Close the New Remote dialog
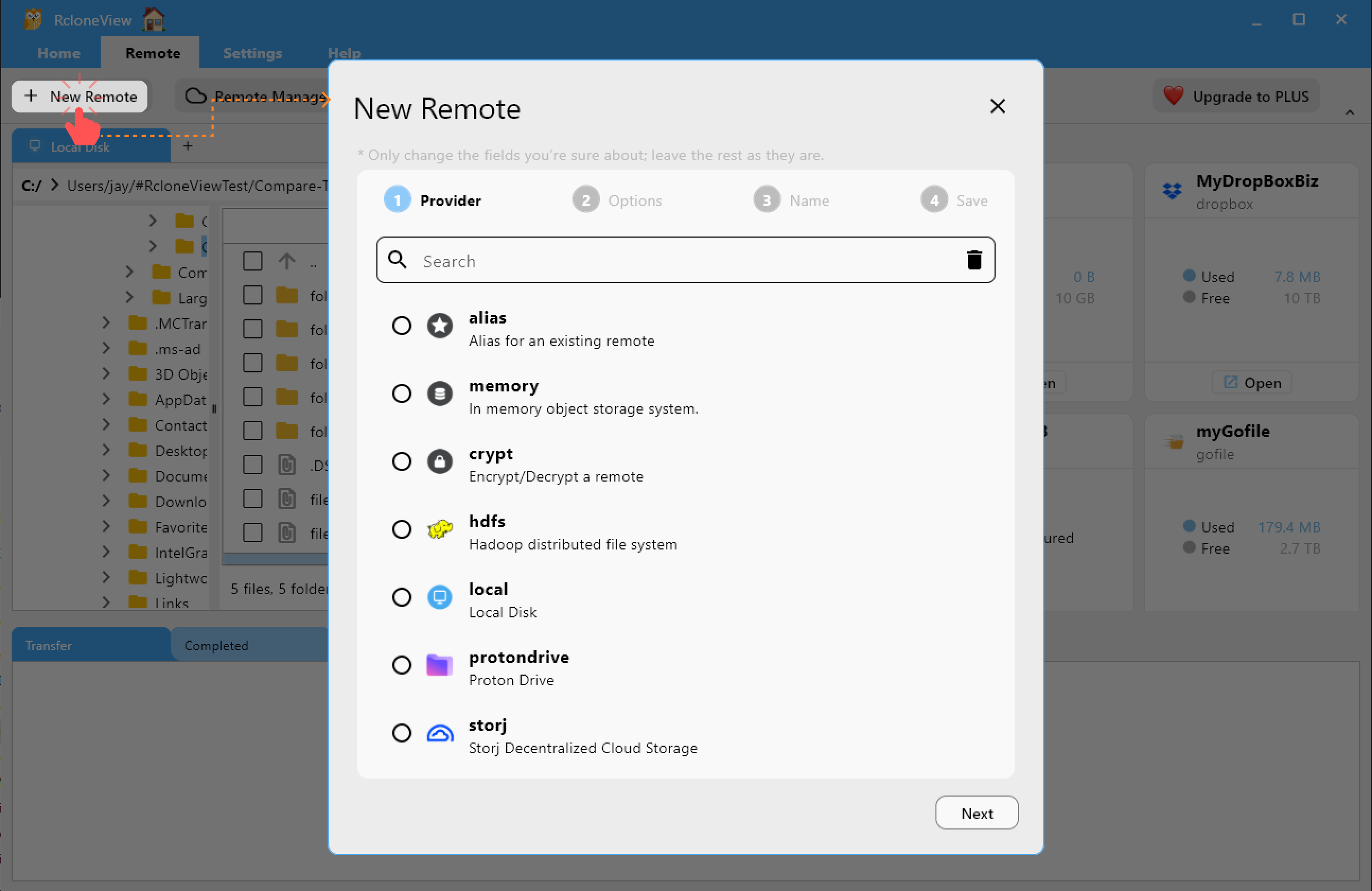The height and width of the screenshot is (891, 1372). [x=997, y=106]
